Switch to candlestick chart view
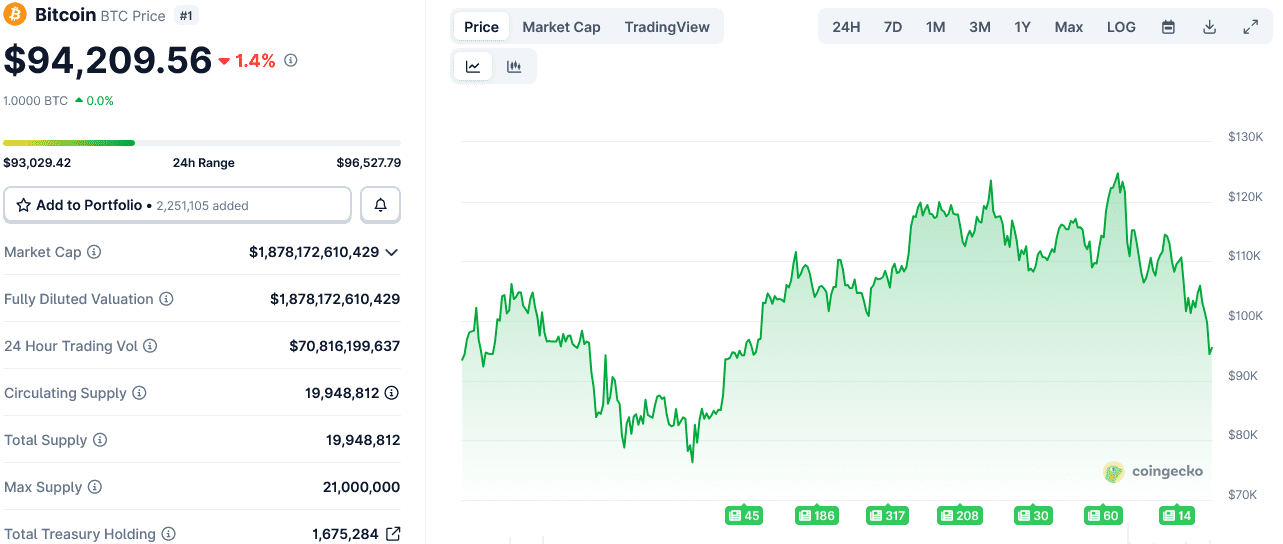1283x544 pixels. pyautogui.click(x=514, y=67)
